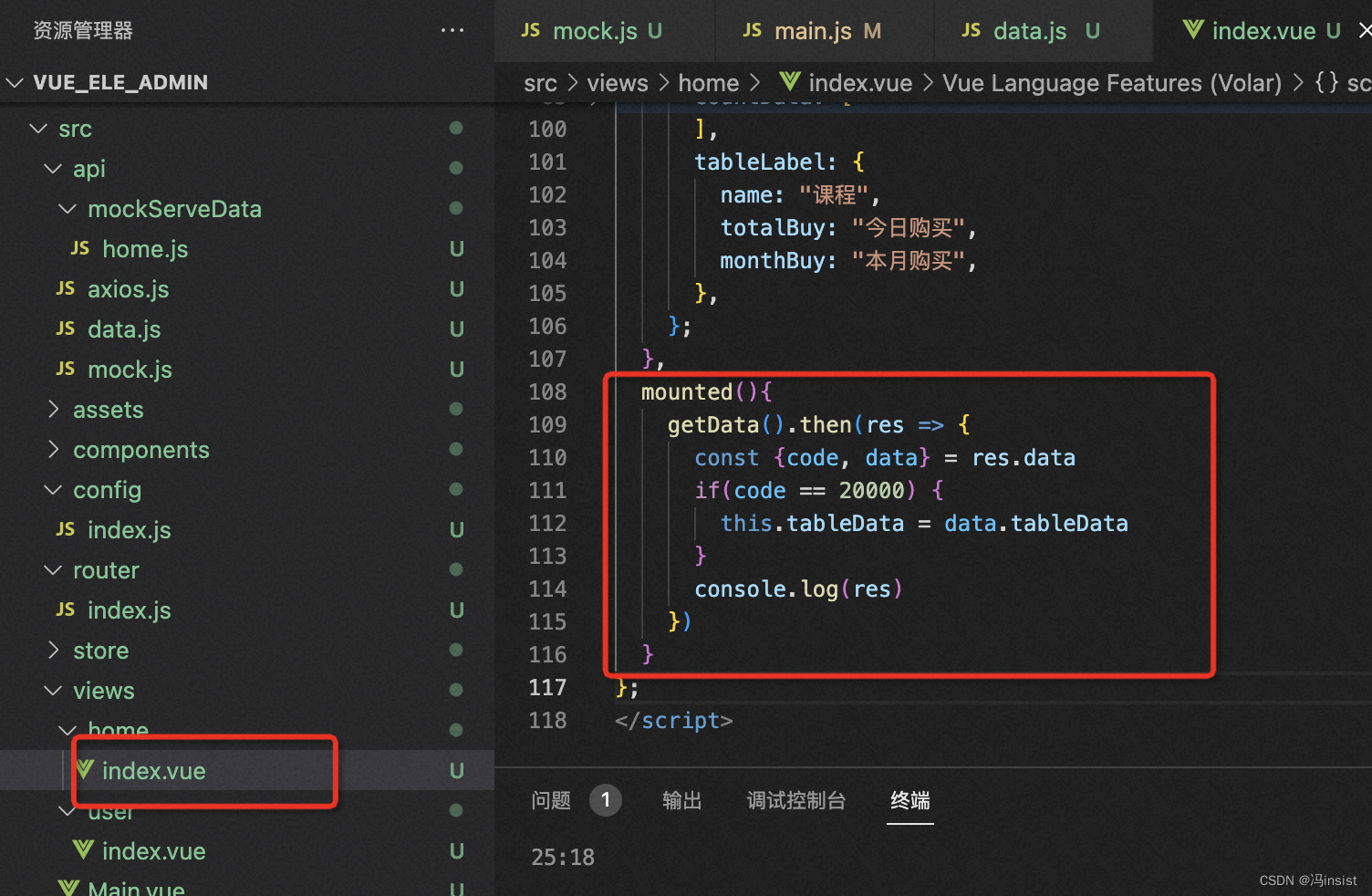
Task: Click Vue Language Features (Volar) breadcrumb
Action: (1112, 83)
